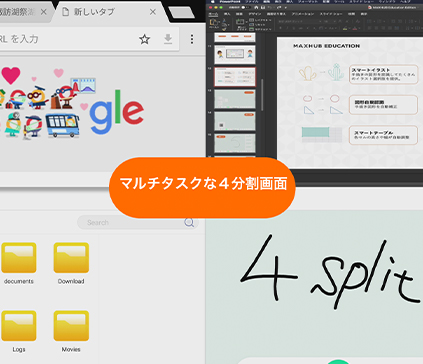Select the 画面切り替え ribbon tab
The height and width of the screenshot is (364, 423).
276,14
